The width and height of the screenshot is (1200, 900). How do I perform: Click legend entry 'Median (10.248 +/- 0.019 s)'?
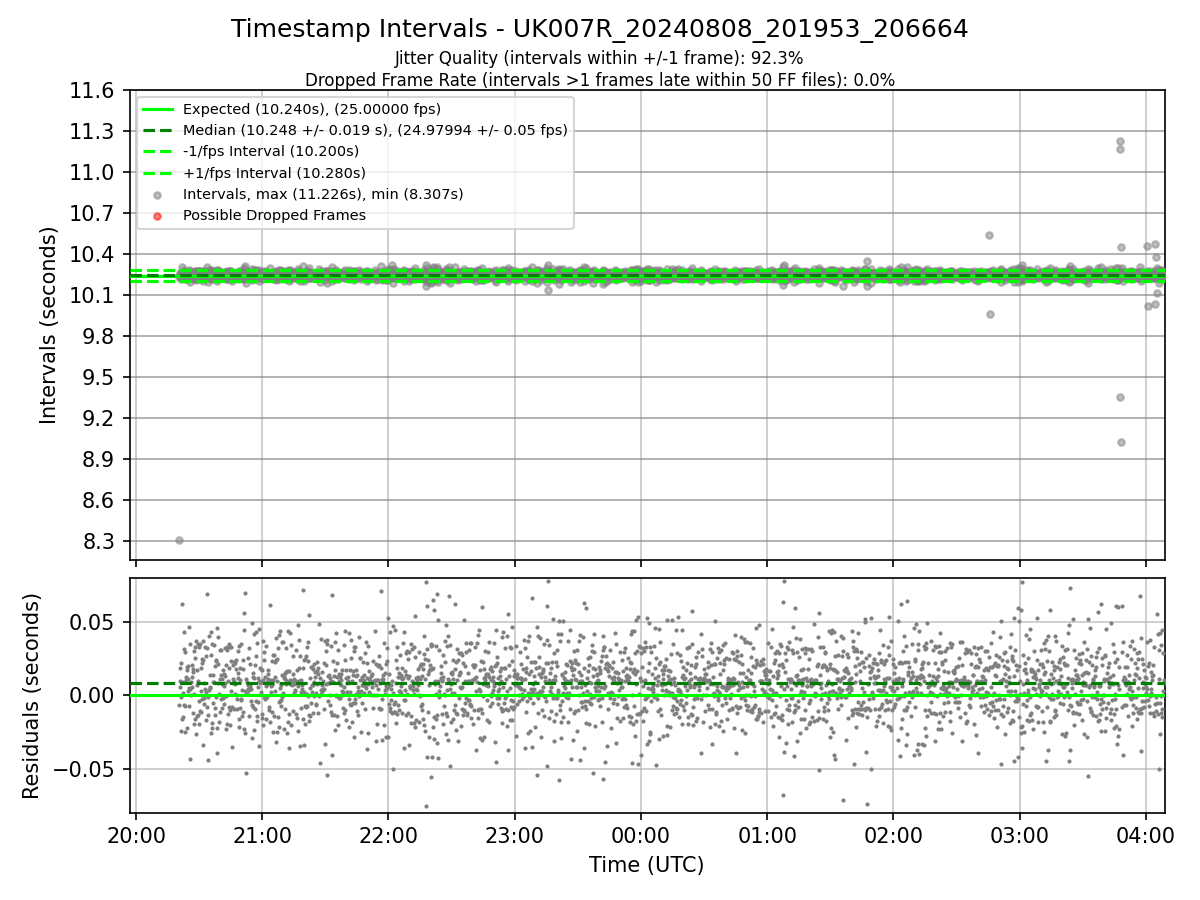(375, 130)
